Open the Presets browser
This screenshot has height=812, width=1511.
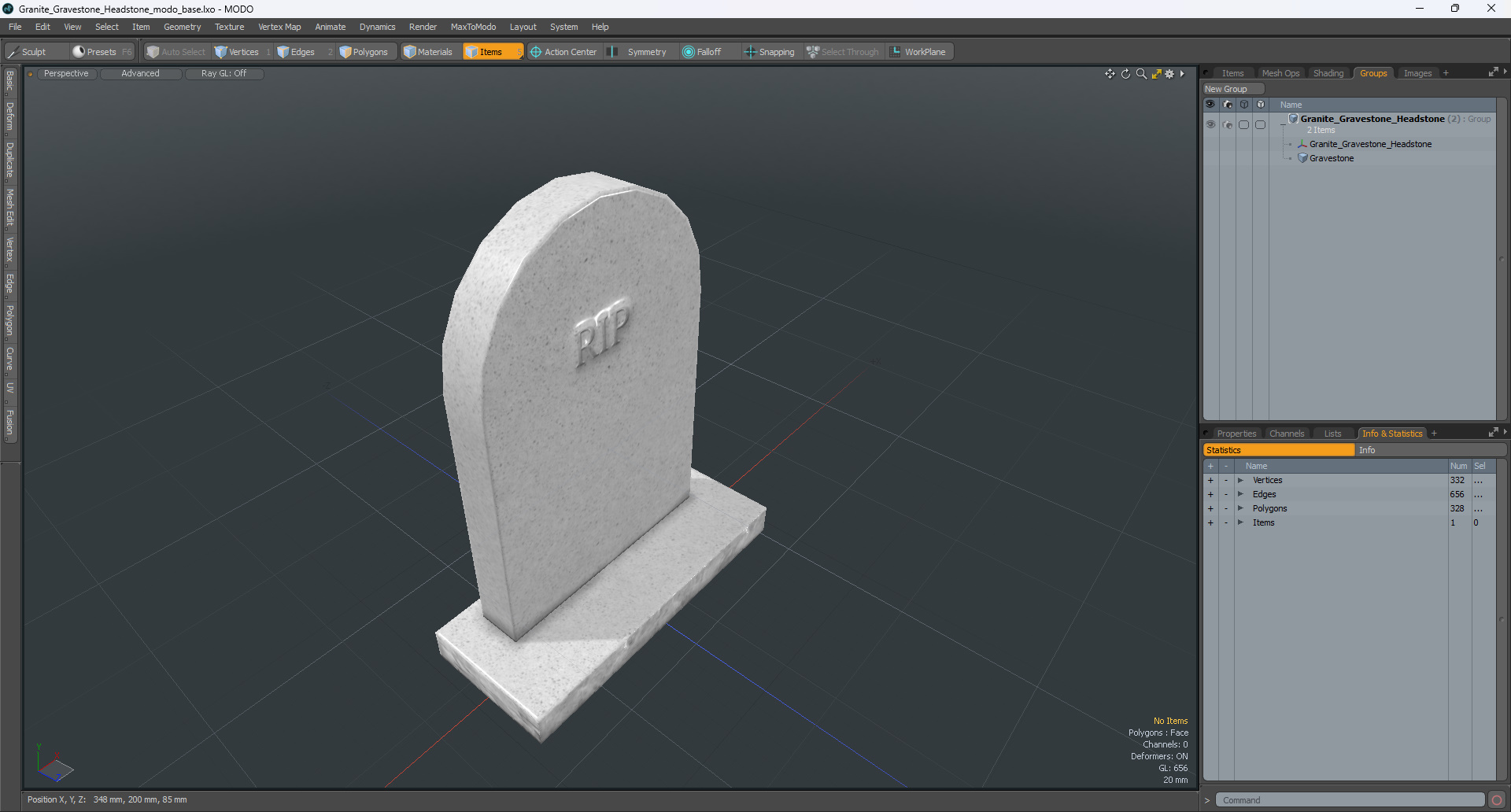click(102, 52)
